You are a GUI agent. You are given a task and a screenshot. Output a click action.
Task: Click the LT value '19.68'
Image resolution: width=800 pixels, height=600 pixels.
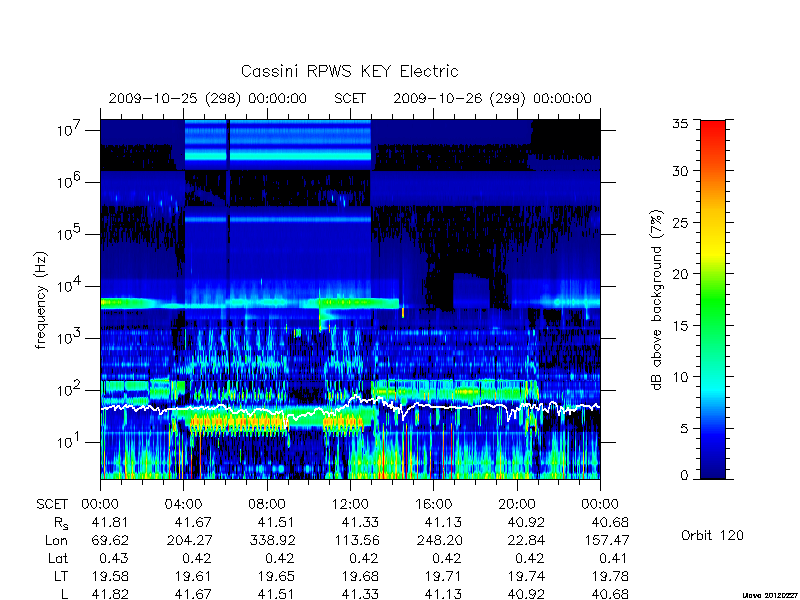point(360,576)
